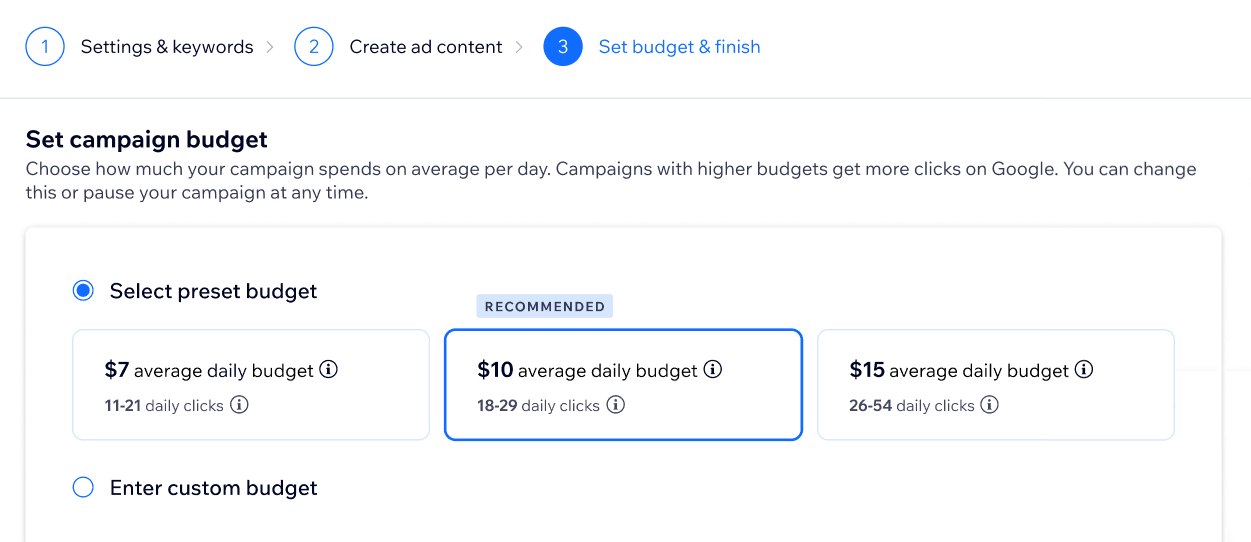Click the highlighted step 3 circle icon

pos(563,47)
